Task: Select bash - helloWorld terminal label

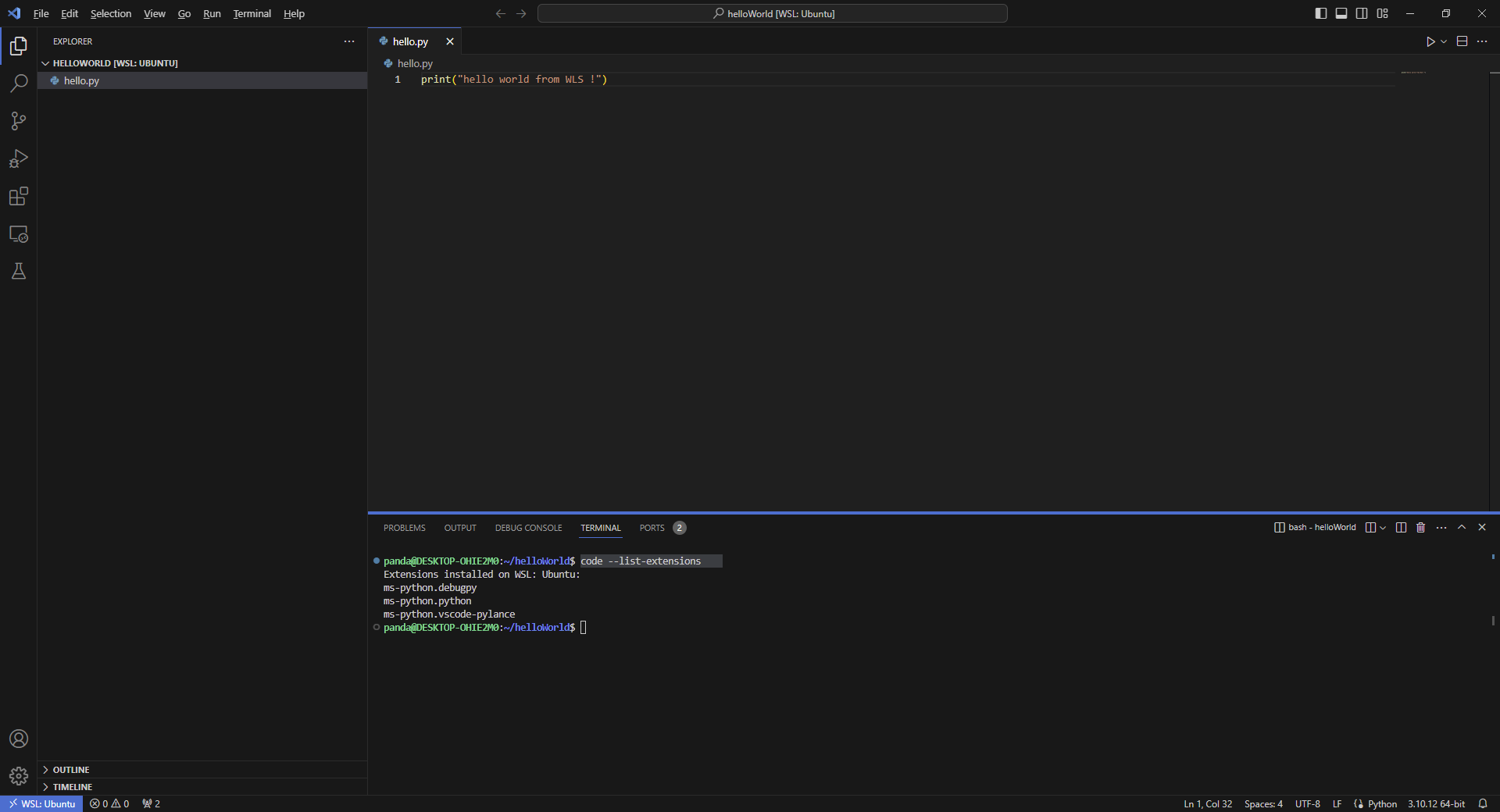Action: tap(1315, 528)
